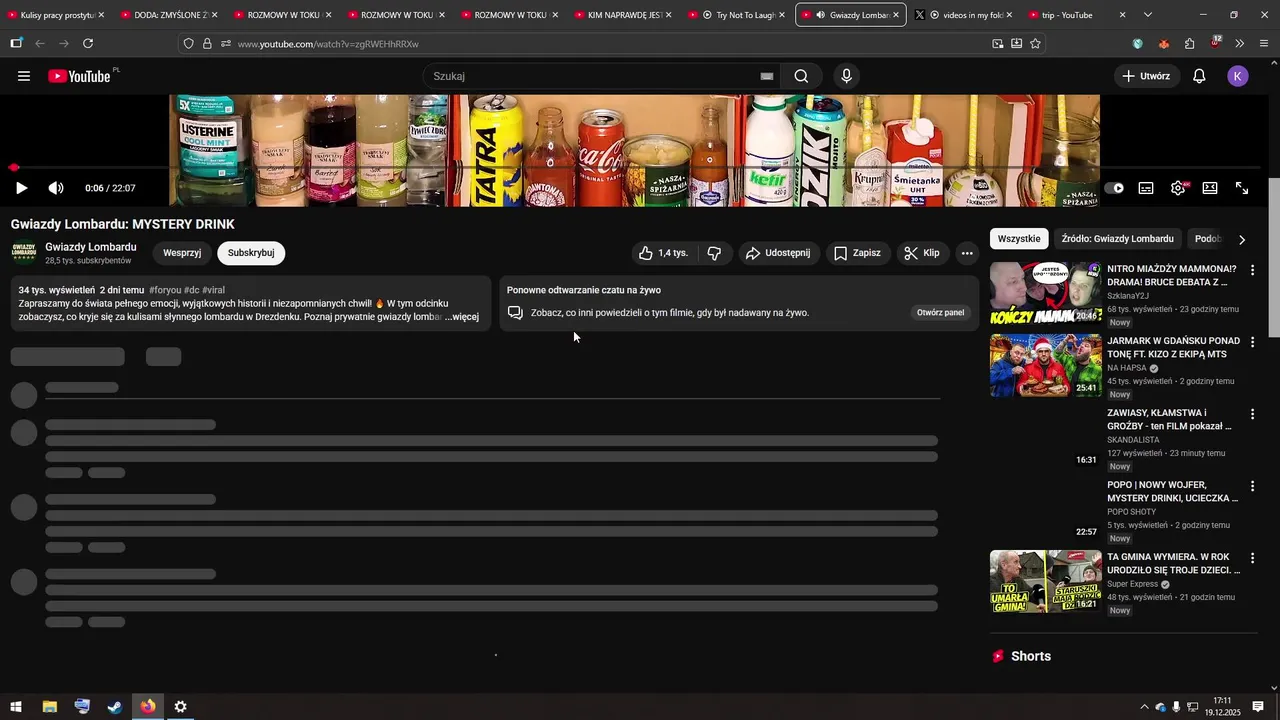
Task: Play the video with the play button
Action: [x=21, y=188]
